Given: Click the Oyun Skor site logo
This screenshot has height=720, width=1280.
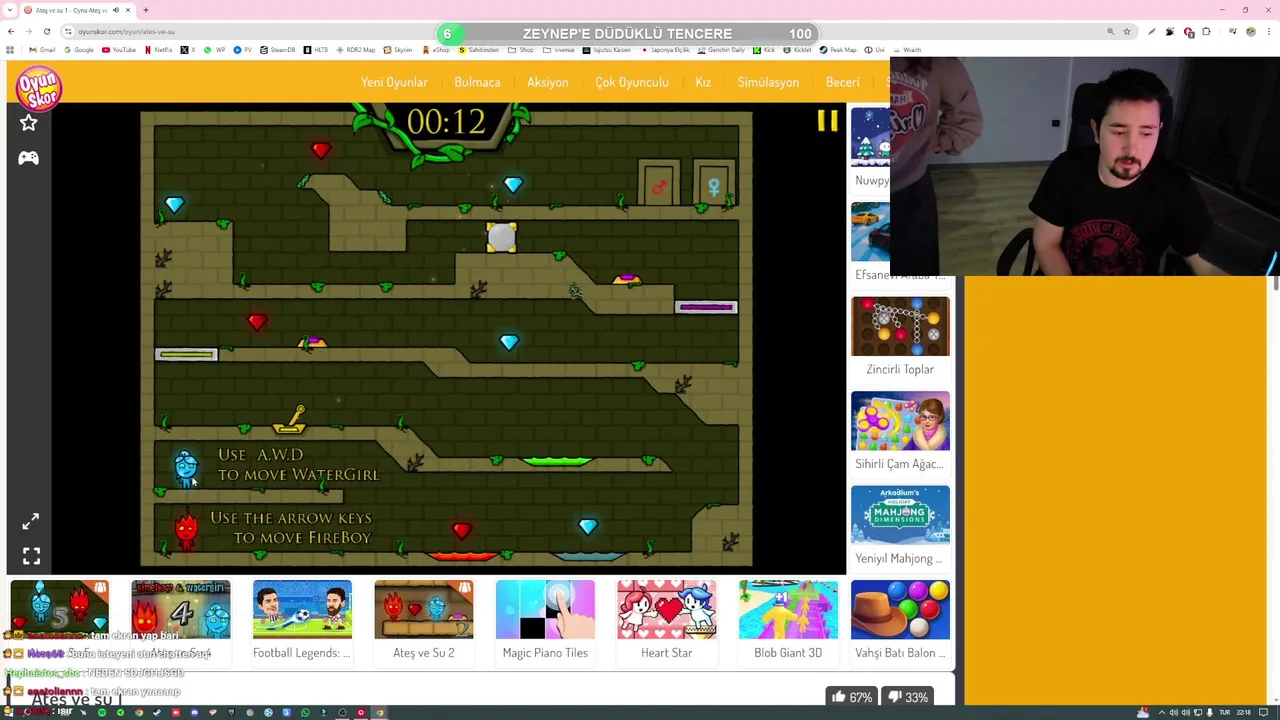Looking at the screenshot, I should [x=39, y=87].
